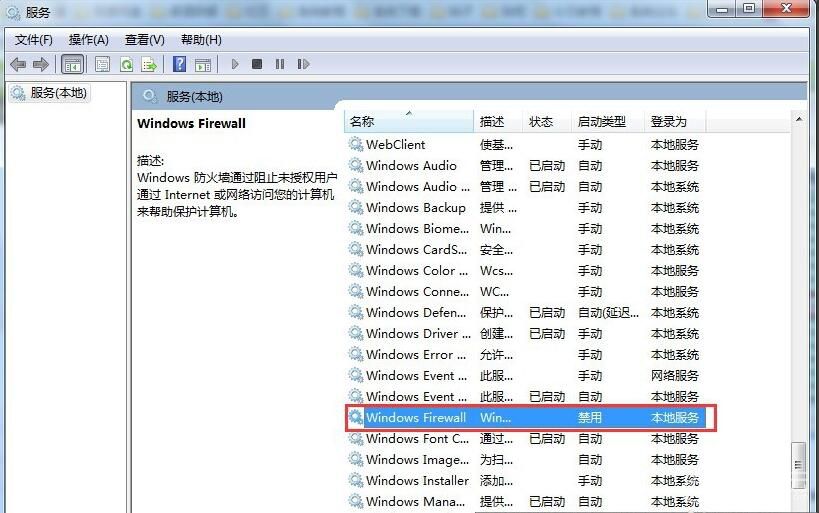The width and height of the screenshot is (819, 513).
Task: Click the Back arrow toolbar icon
Action: click(x=18, y=64)
